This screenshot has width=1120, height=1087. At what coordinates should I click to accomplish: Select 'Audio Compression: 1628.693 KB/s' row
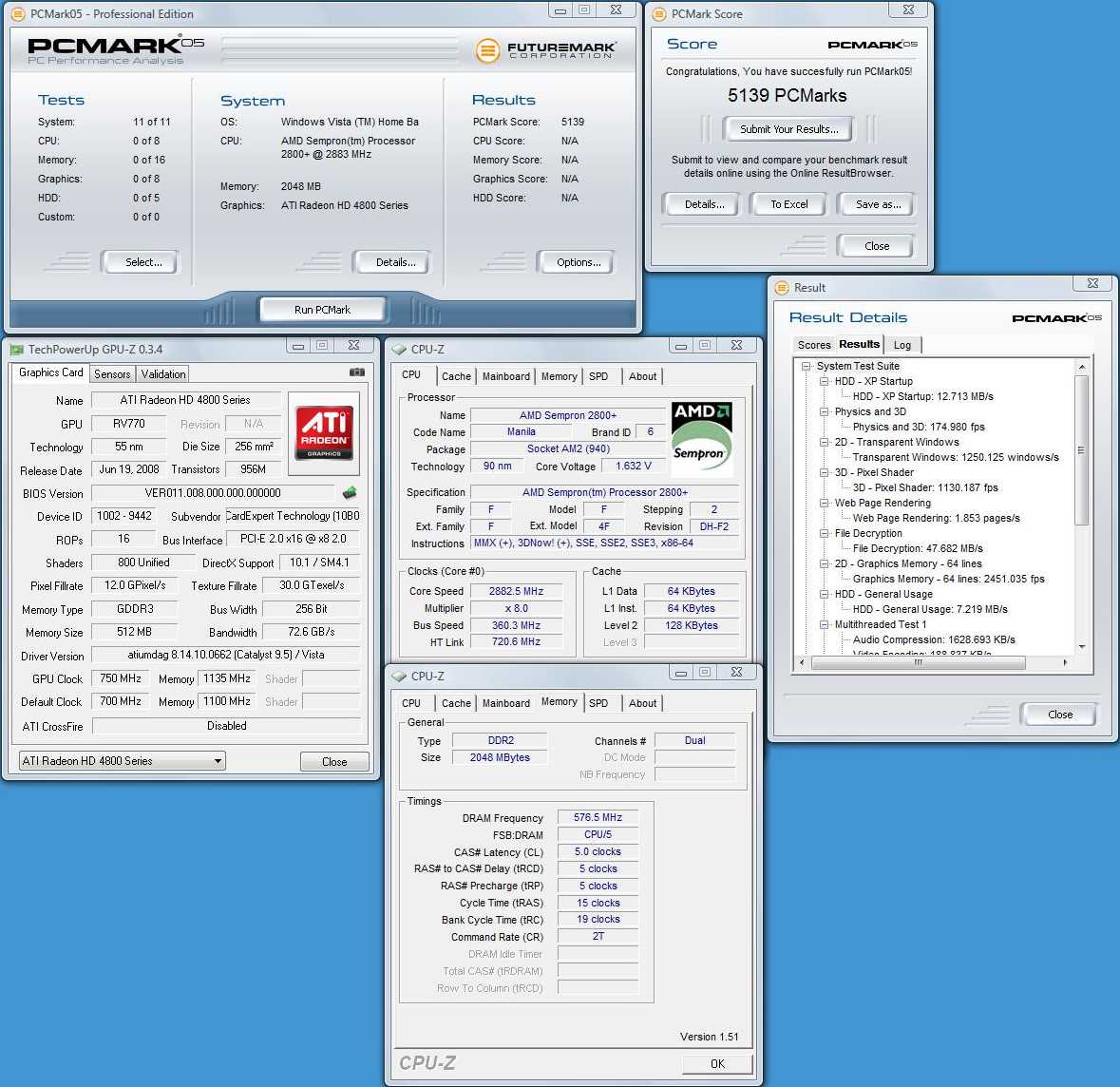934,639
